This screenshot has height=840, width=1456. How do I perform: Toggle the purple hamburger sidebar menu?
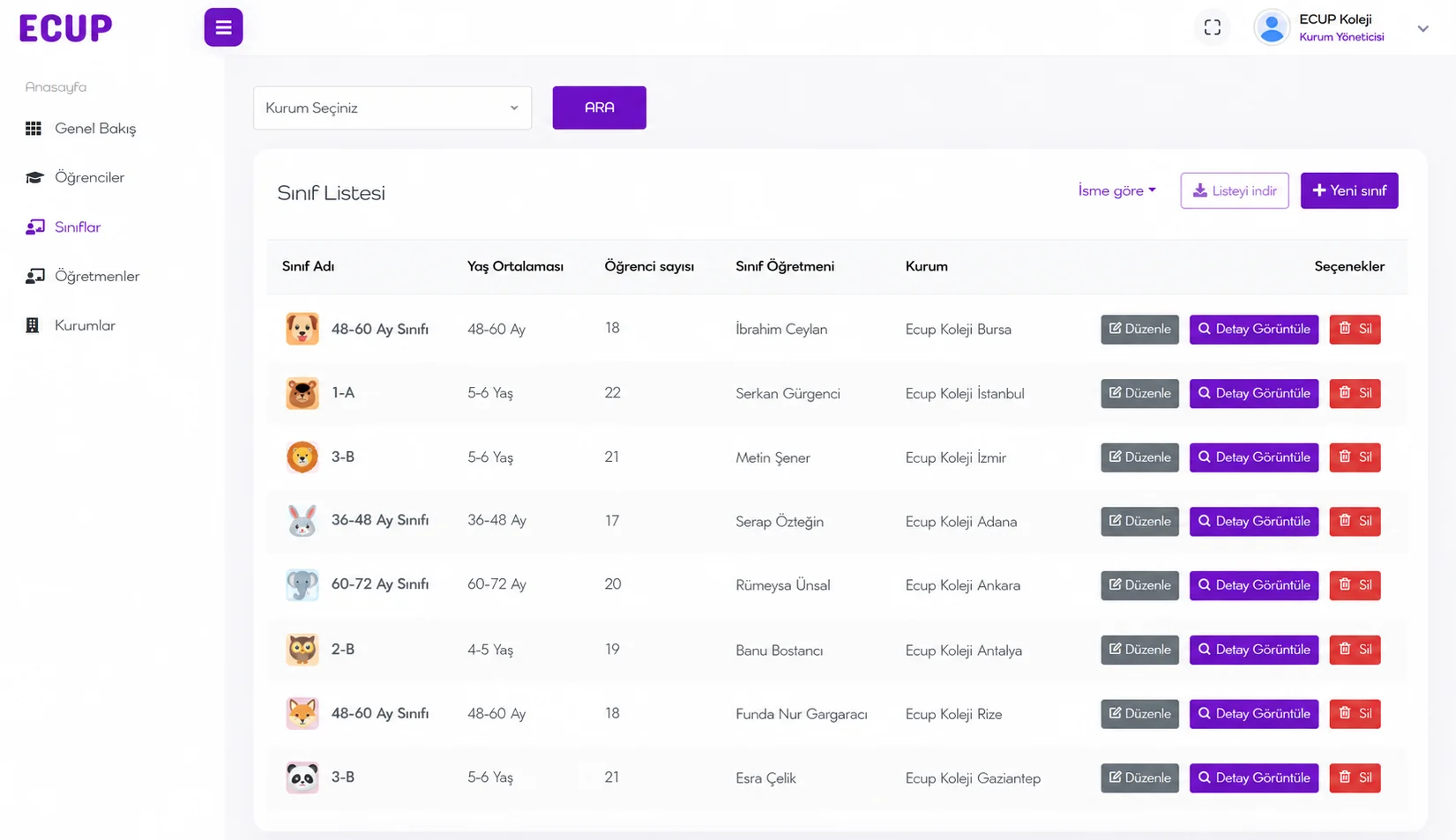[223, 27]
